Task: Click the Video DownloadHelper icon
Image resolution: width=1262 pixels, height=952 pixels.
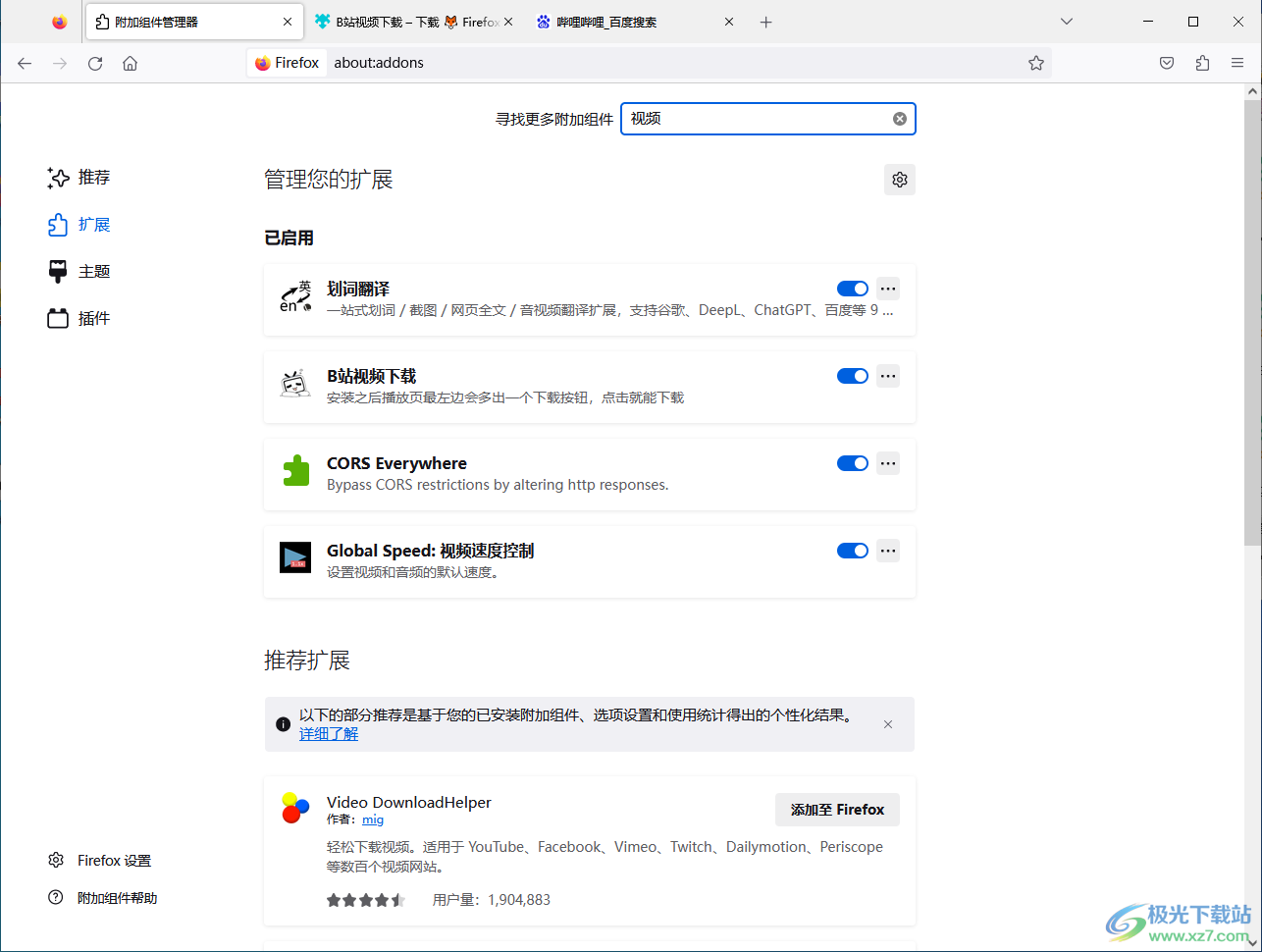Action: click(x=295, y=808)
